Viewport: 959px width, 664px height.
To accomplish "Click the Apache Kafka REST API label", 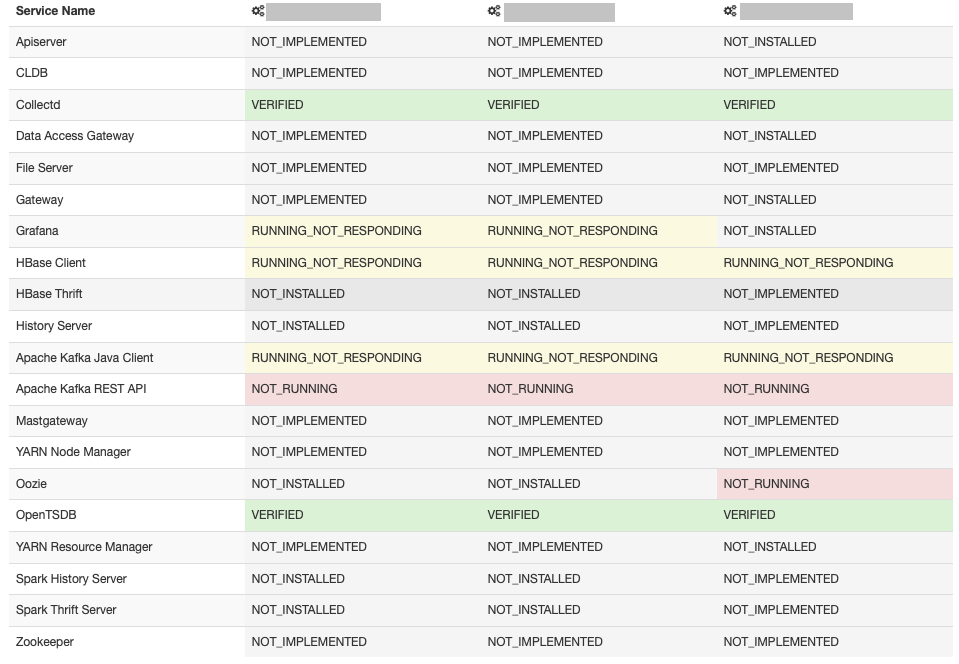I will (x=81, y=389).
